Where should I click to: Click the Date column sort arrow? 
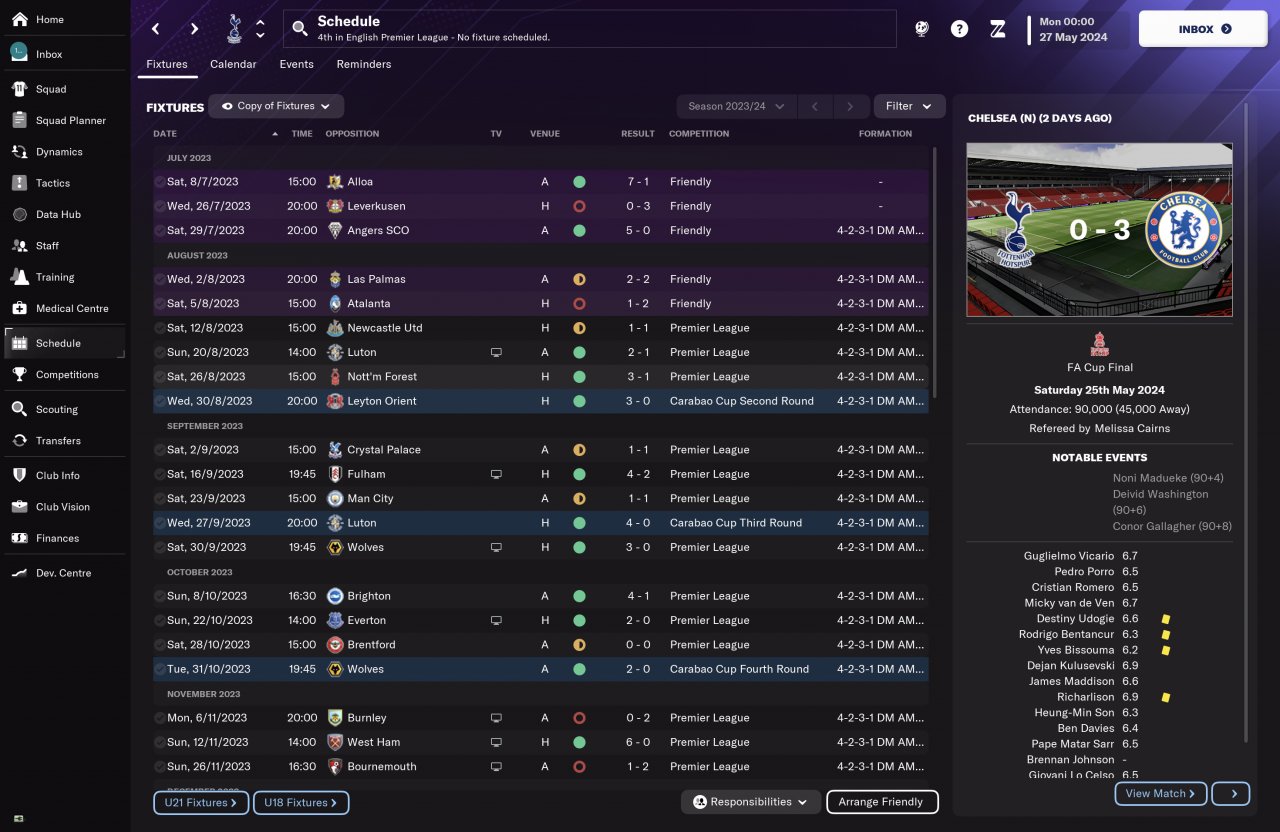(275, 134)
